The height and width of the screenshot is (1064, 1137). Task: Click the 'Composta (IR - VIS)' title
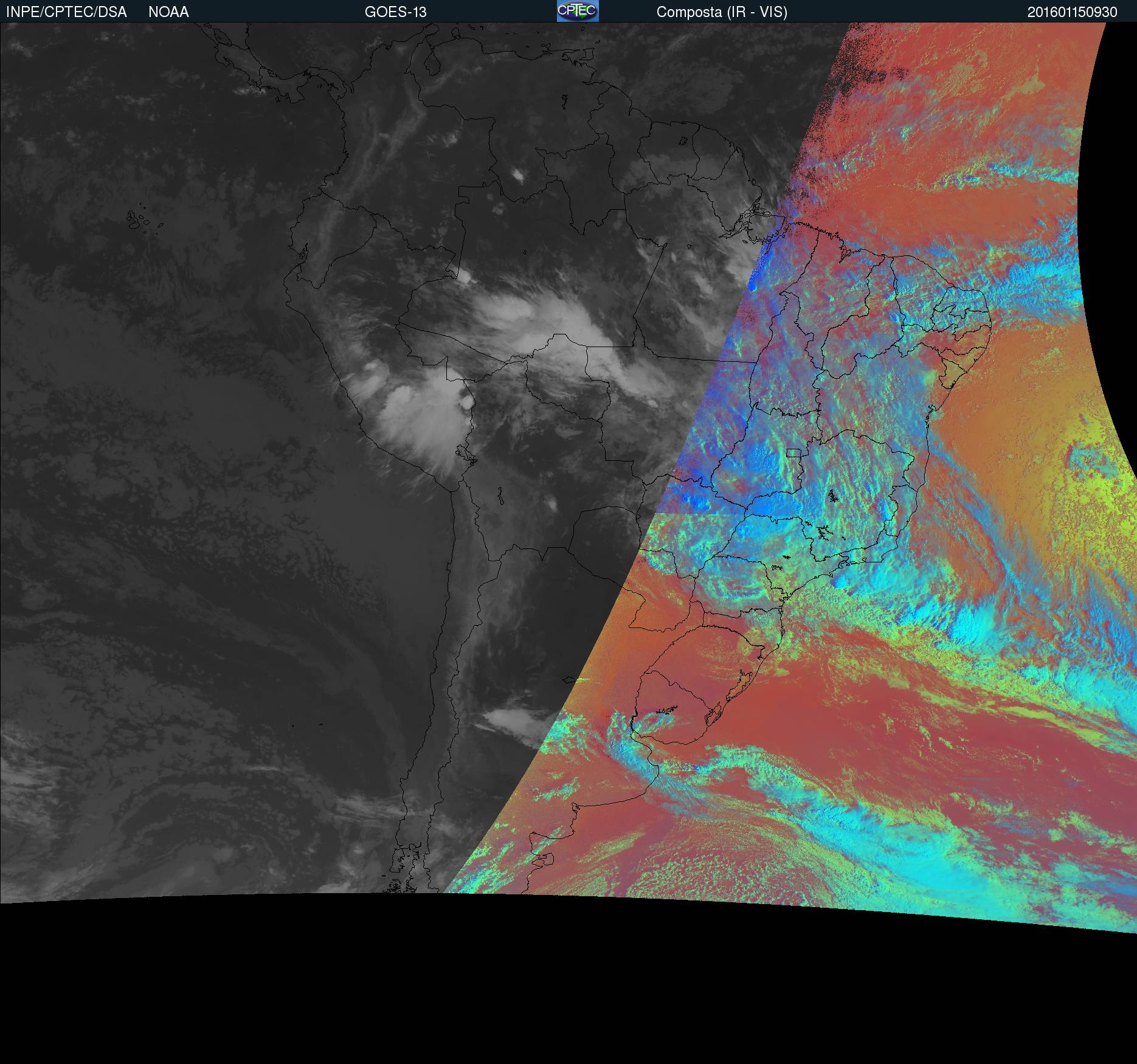click(x=722, y=12)
